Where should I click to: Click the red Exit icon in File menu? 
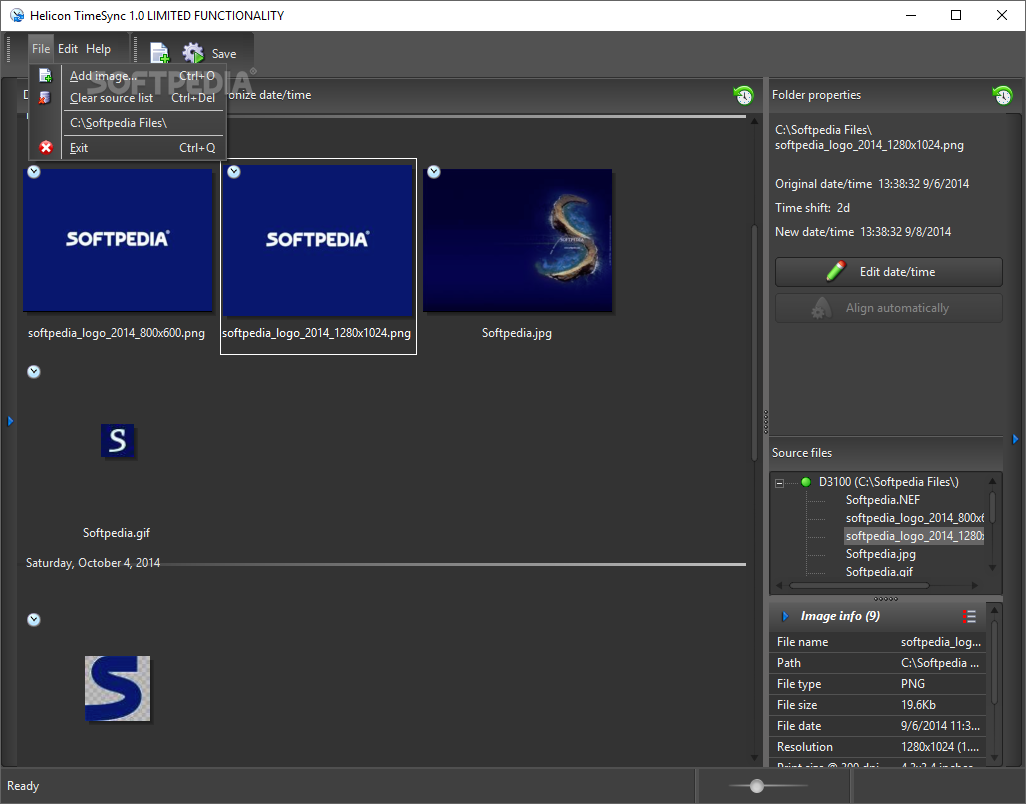tap(46, 148)
